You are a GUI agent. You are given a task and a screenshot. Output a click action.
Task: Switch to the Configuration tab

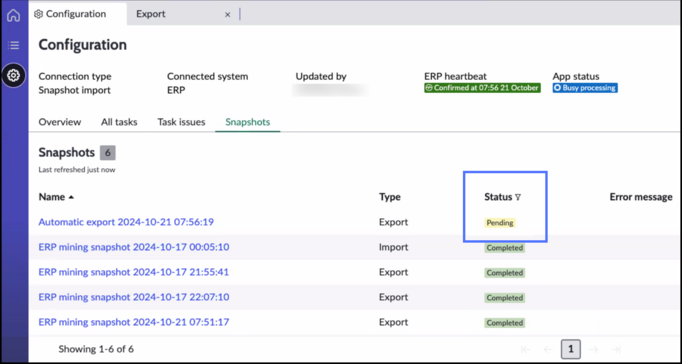pyautogui.click(x=70, y=14)
